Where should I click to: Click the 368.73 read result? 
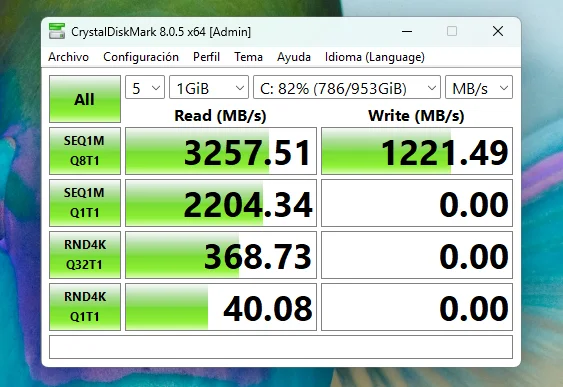tap(221, 255)
